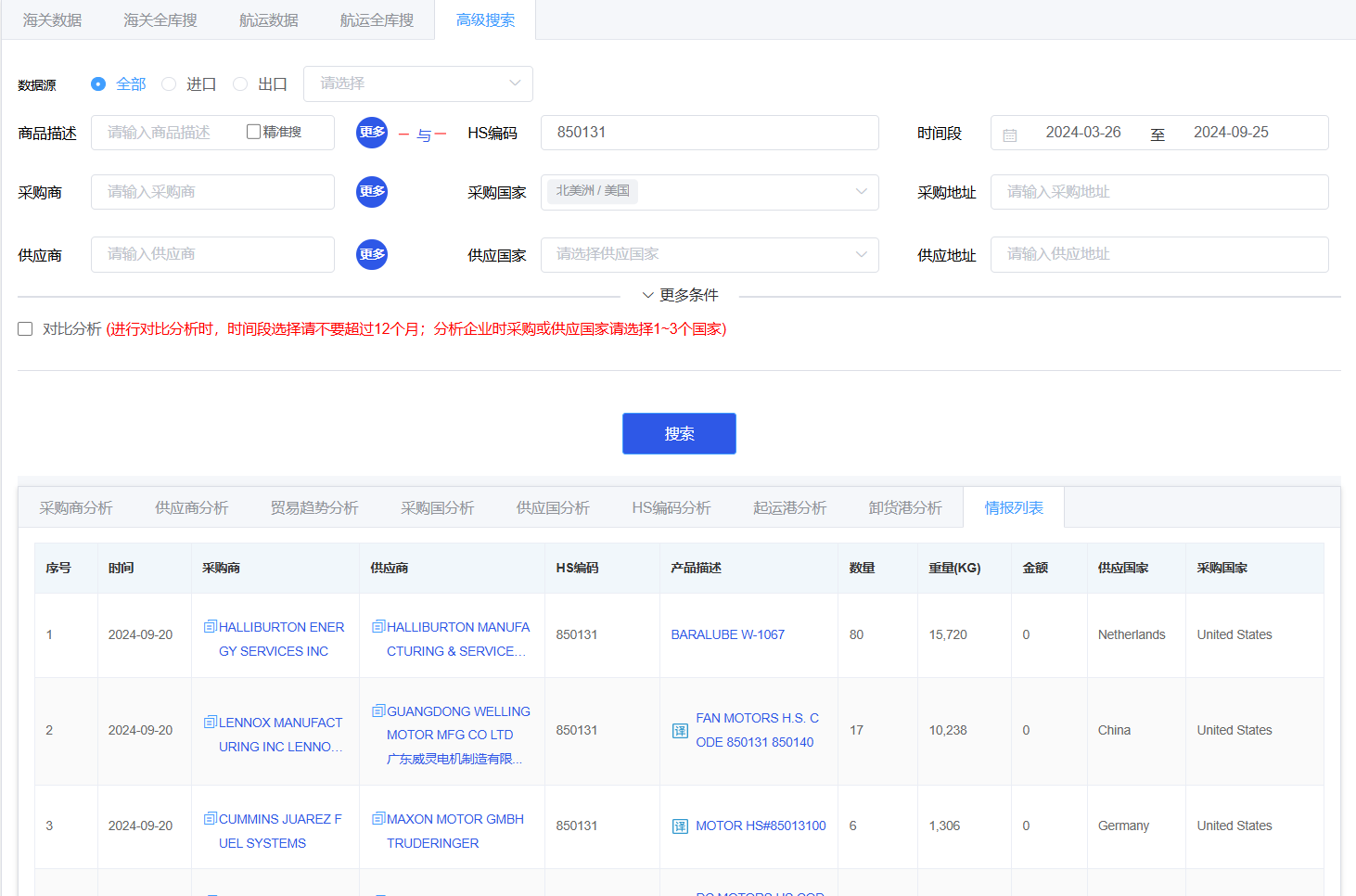Open FAN MOTORS H.S. CODE product link

pyautogui.click(x=758, y=730)
